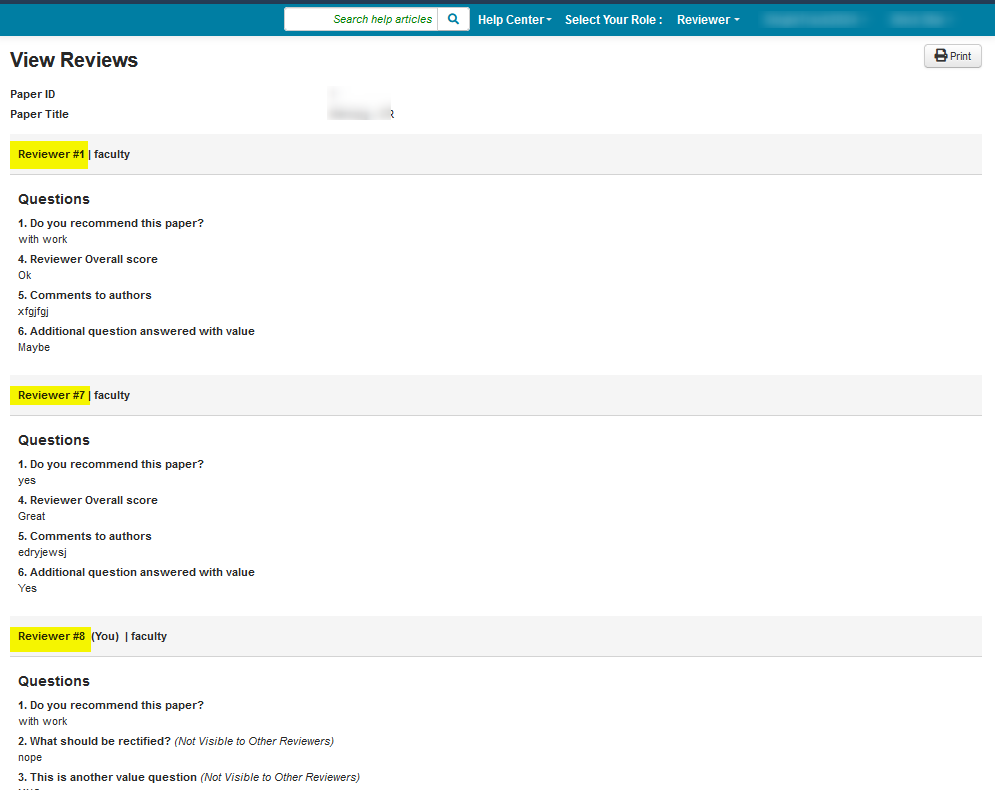
Task: Click the (You) label beside Reviewer #8
Action: (105, 636)
